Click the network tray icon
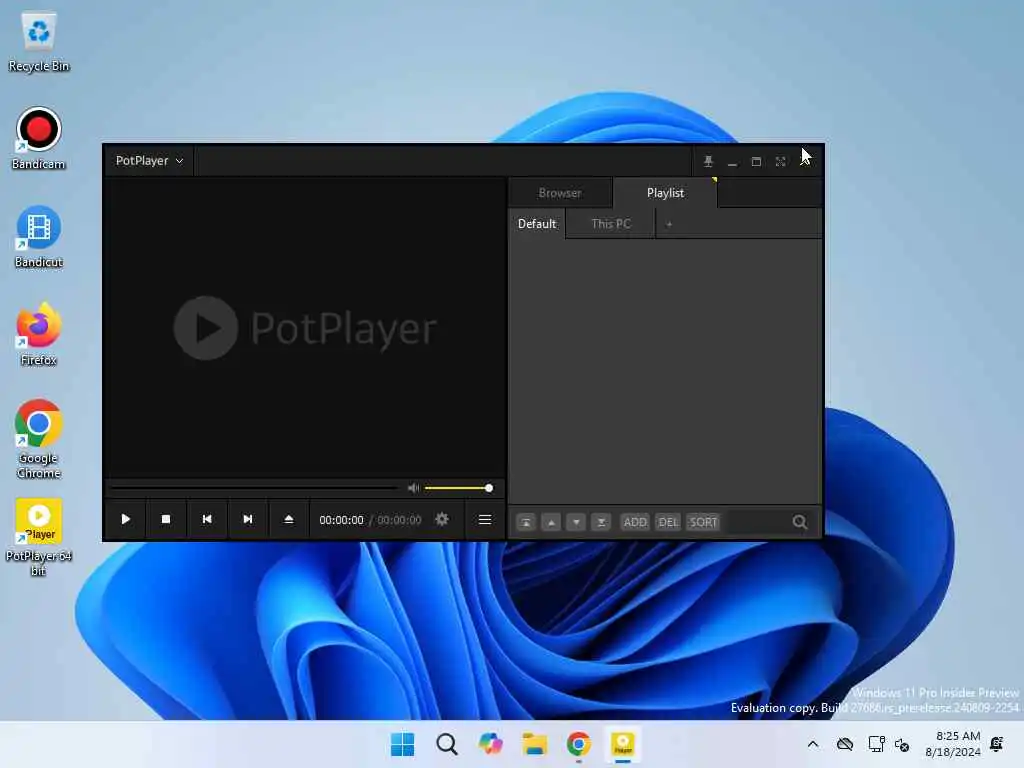Viewport: 1024px width, 768px height. tap(876, 744)
